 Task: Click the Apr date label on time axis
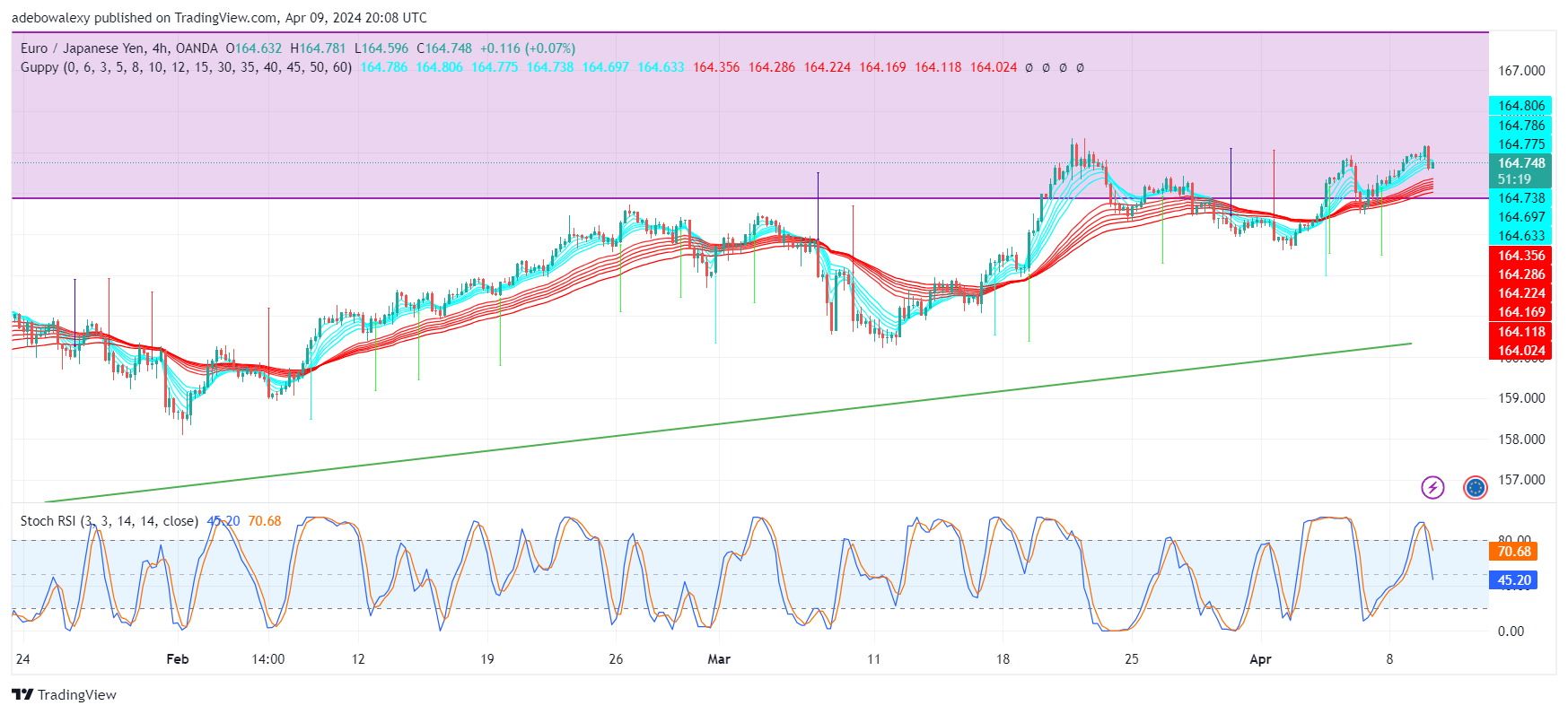[1260, 659]
